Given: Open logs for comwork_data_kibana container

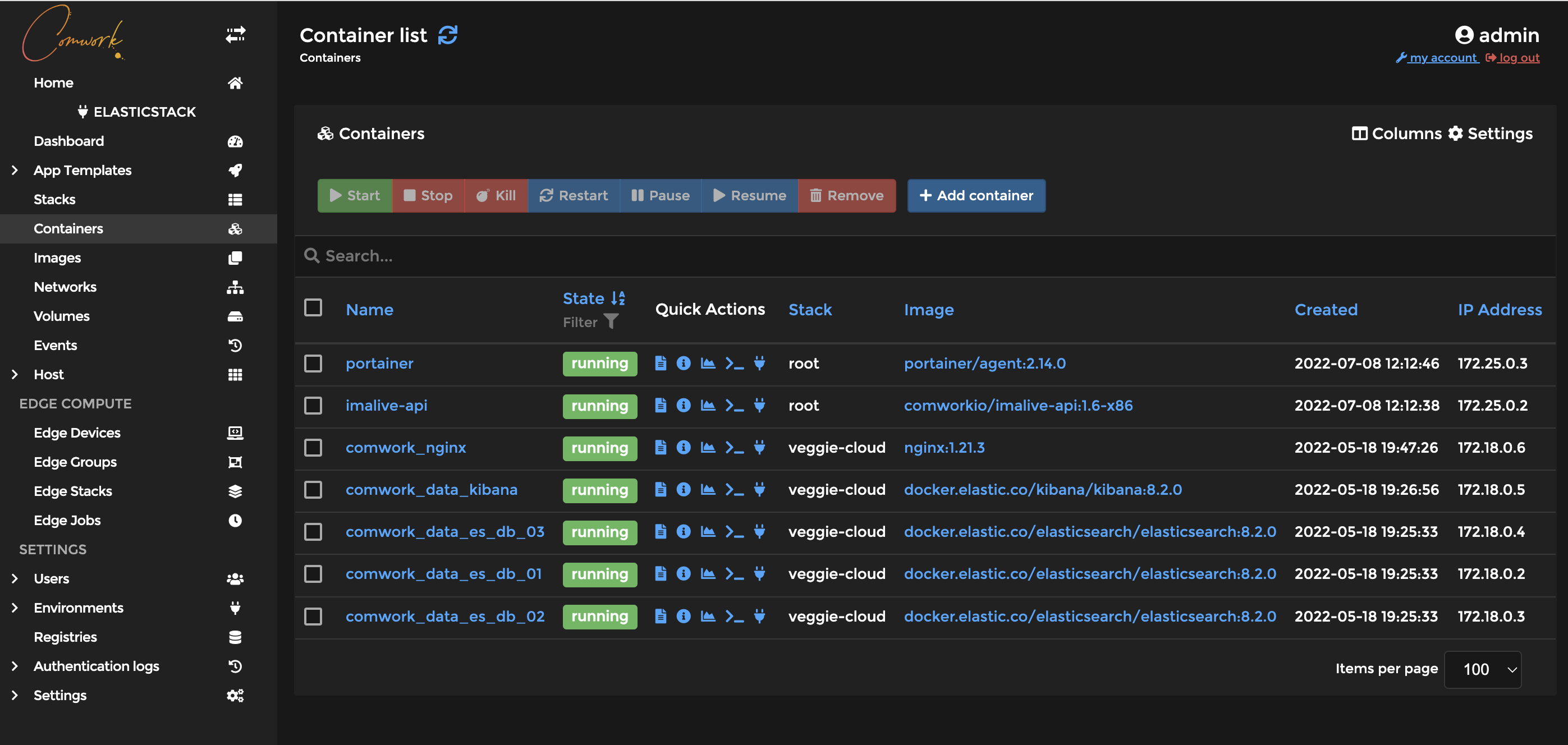Looking at the screenshot, I should [x=661, y=489].
